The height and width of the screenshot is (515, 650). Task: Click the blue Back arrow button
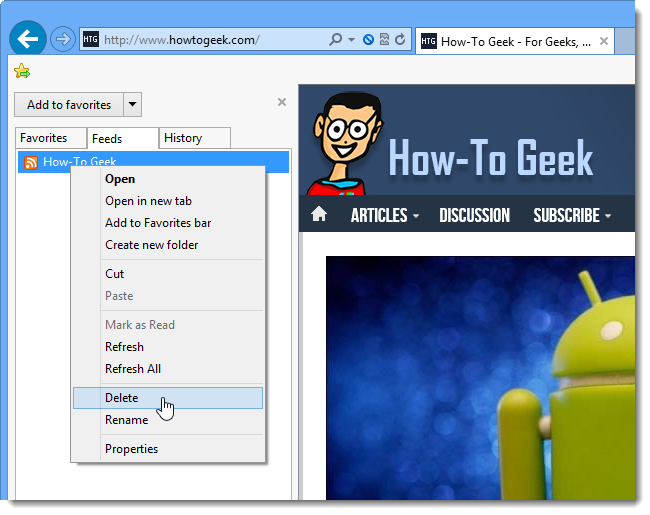point(28,39)
